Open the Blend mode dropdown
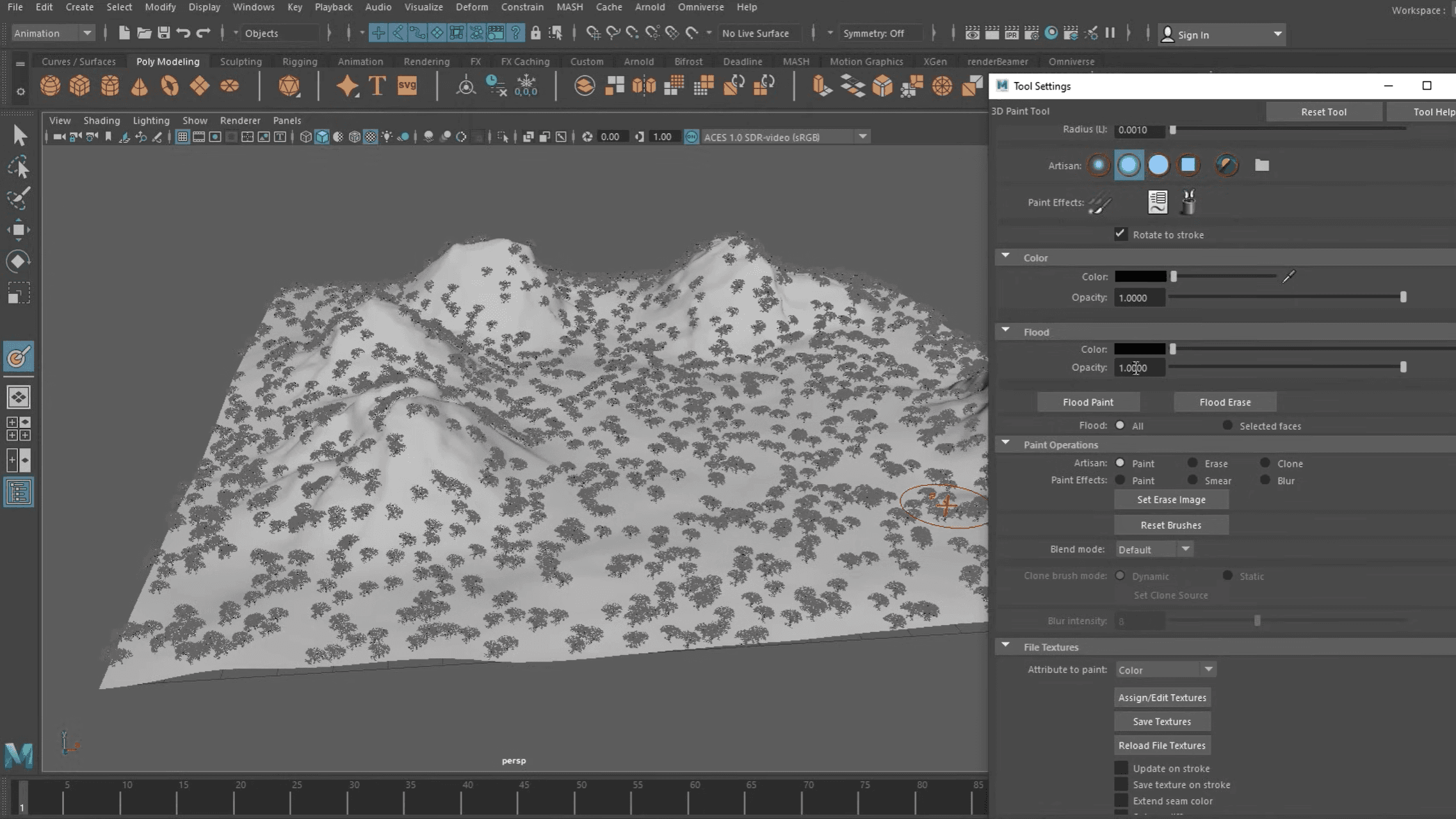This screenshot has width=1456, height=819. coord(1154,549)
